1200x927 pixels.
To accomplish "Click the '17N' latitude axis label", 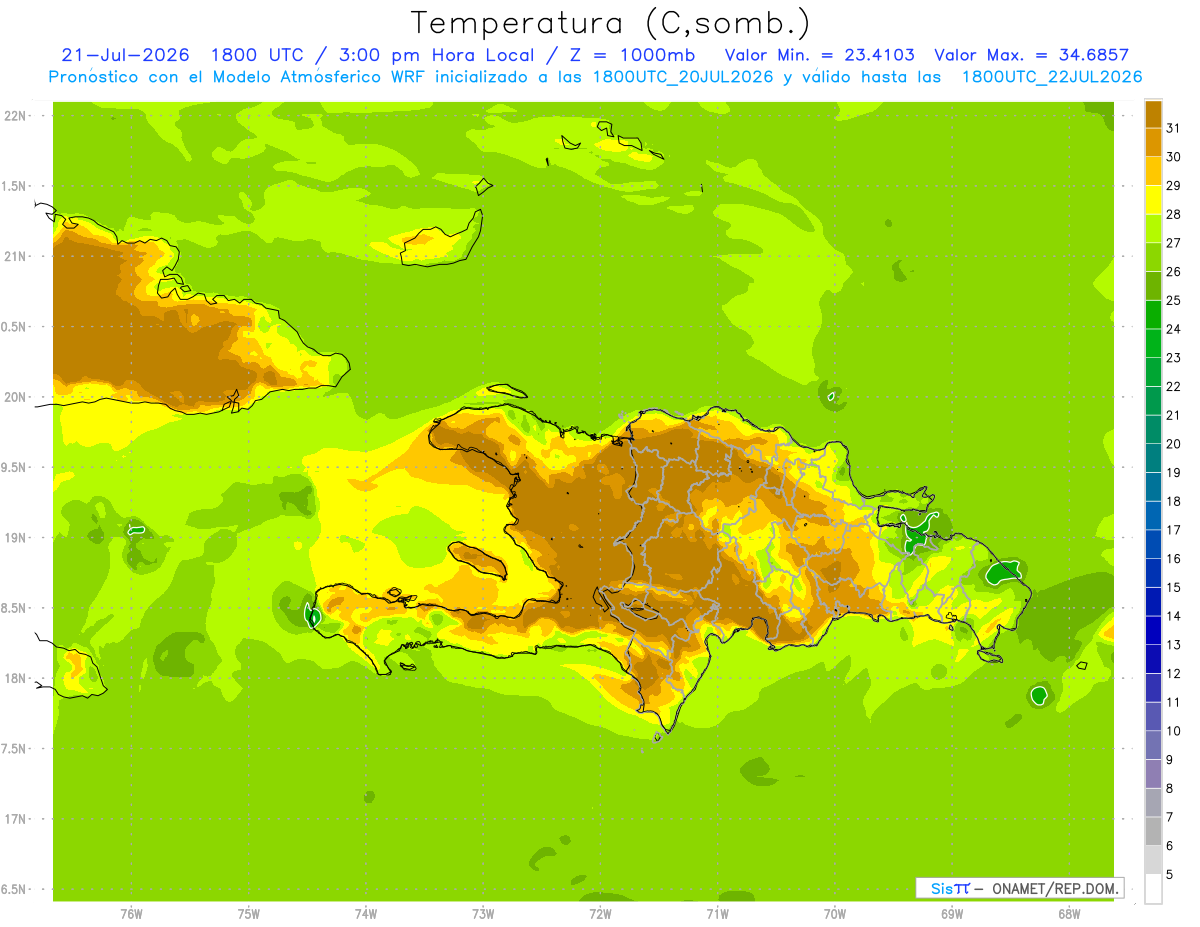I will tap(14, 819).
